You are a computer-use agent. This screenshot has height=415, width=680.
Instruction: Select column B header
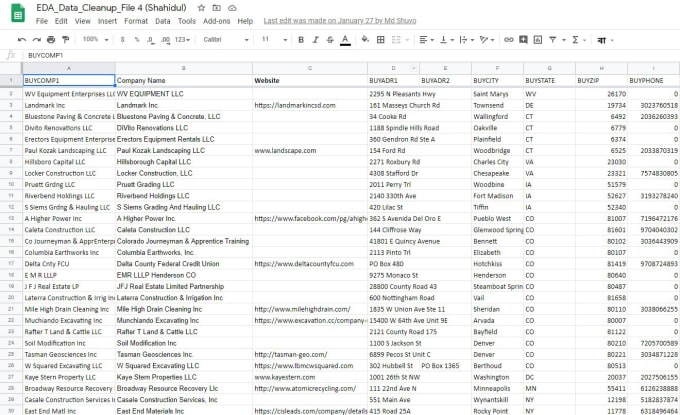(x=184, y=68)
